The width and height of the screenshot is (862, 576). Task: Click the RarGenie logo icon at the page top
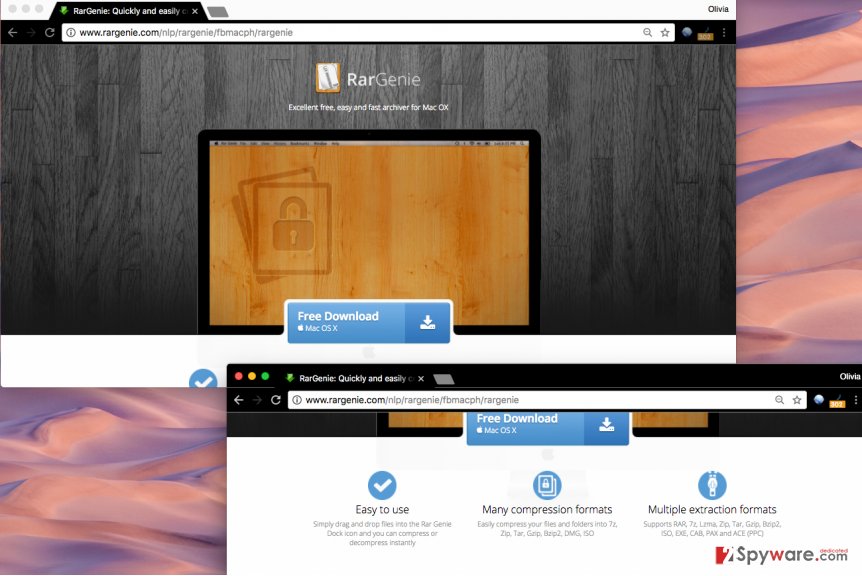pos(328,78)
